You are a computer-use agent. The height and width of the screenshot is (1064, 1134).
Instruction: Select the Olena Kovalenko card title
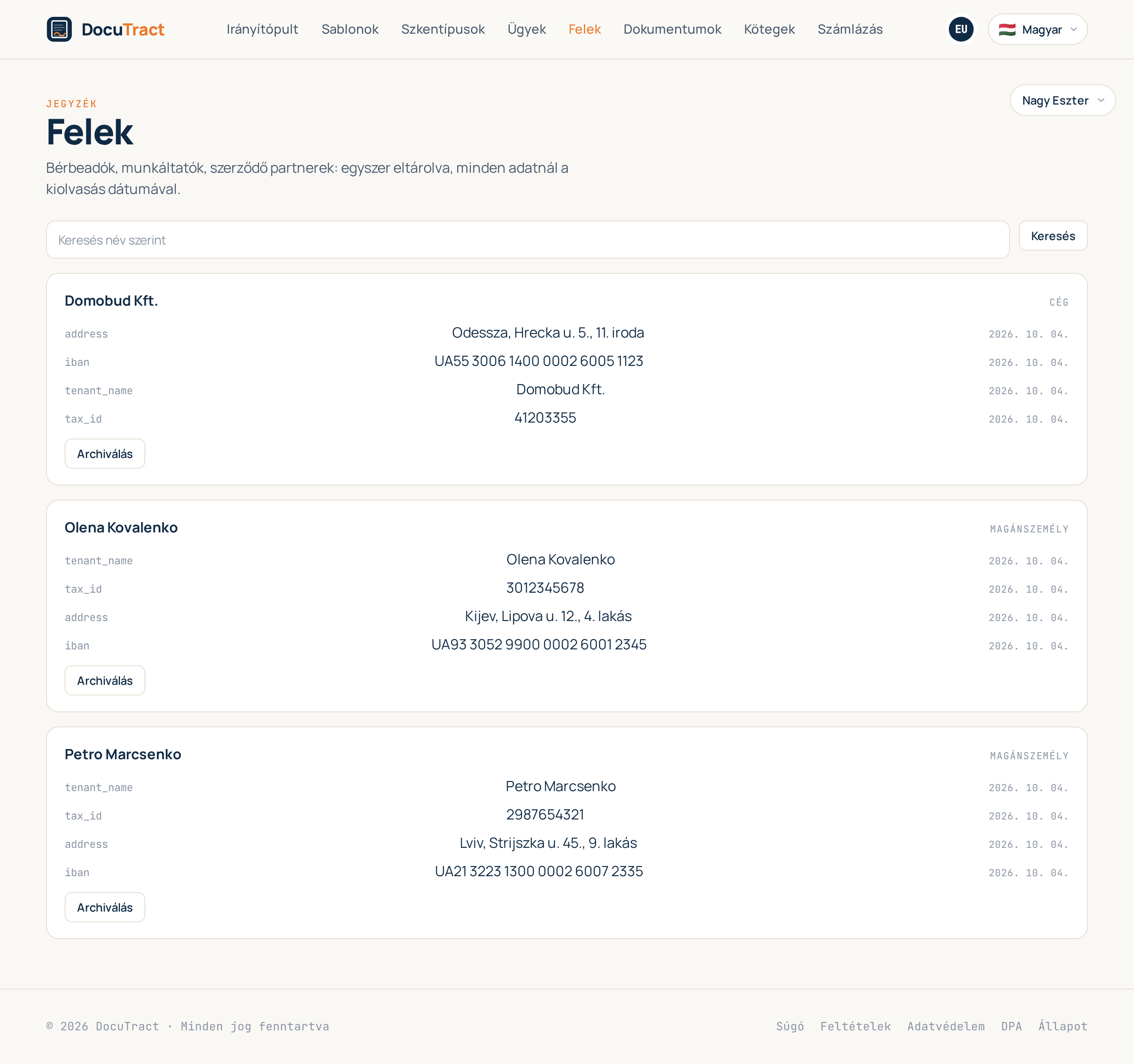coord(121,527)
